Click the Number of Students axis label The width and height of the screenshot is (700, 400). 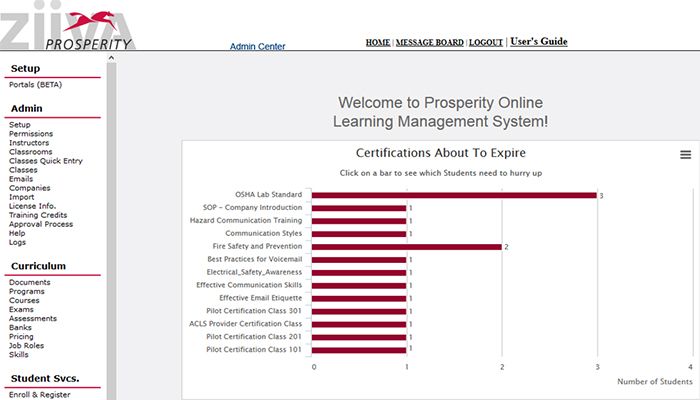[x=654, y=382]
